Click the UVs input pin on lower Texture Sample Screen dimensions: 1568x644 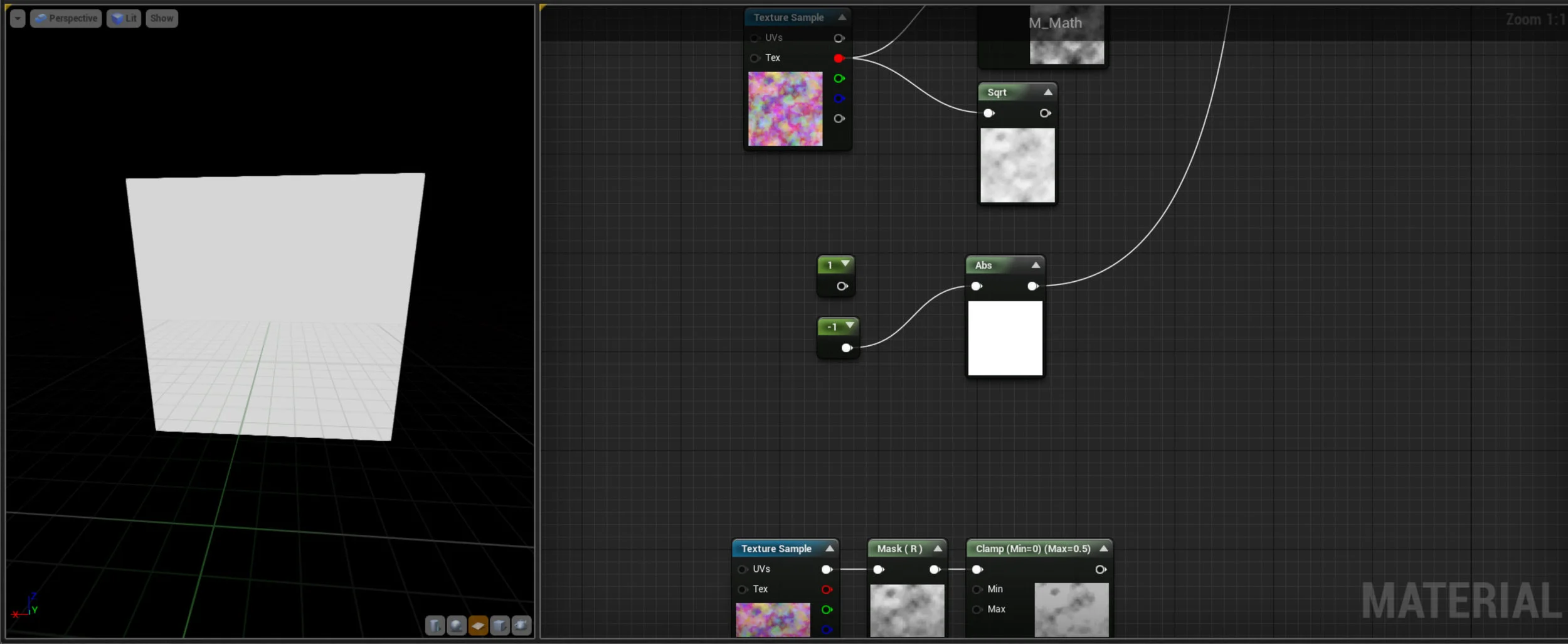tap(741, 569)
